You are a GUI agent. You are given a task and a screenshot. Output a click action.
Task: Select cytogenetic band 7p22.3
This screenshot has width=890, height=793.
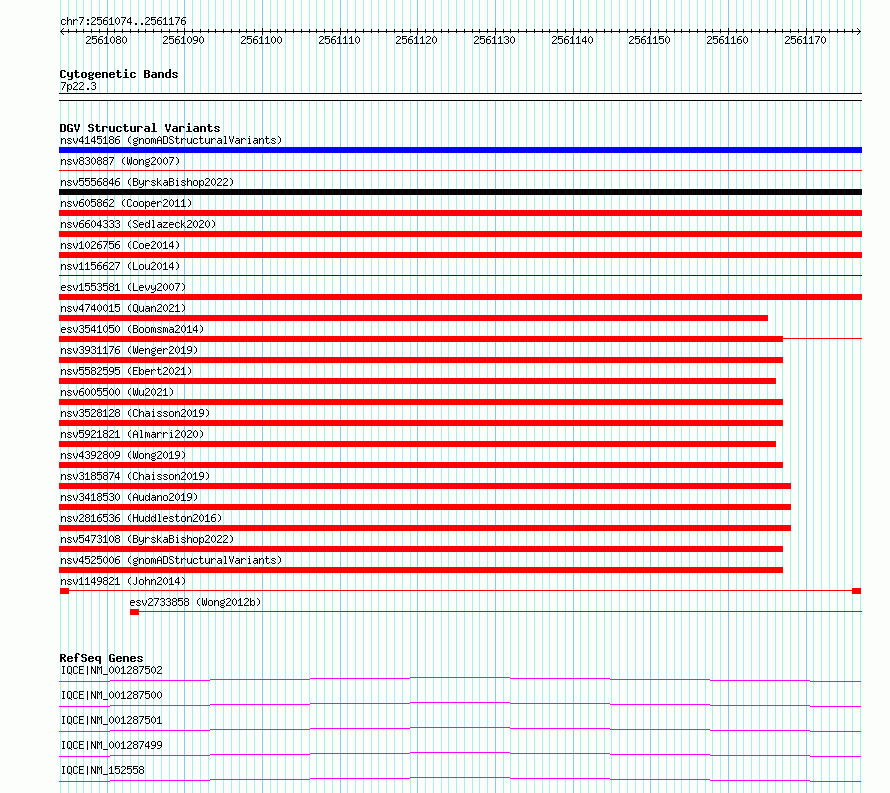click(78, 87)
